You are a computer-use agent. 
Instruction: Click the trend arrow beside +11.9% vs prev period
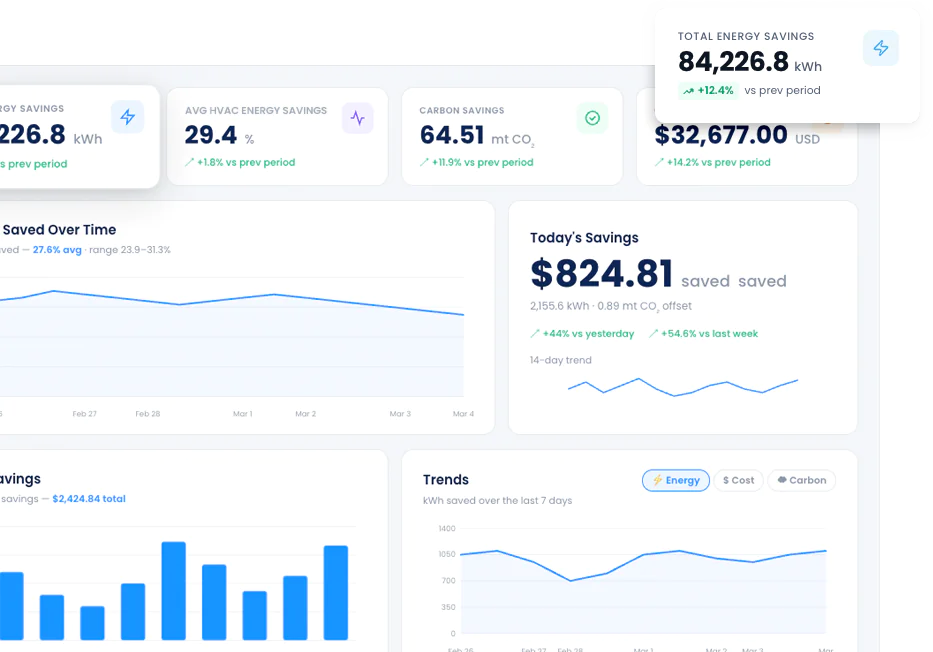(424, 162)
